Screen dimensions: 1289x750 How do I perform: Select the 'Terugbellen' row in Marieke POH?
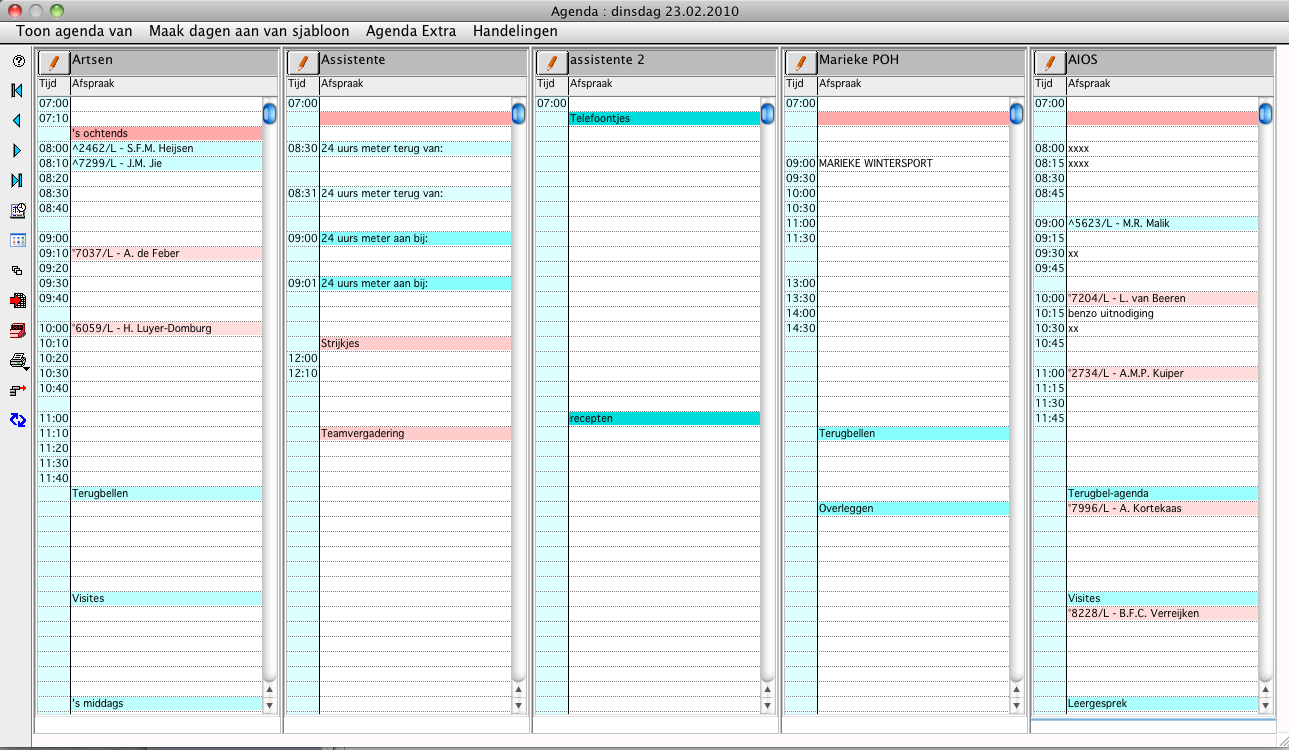pos(913,433)
